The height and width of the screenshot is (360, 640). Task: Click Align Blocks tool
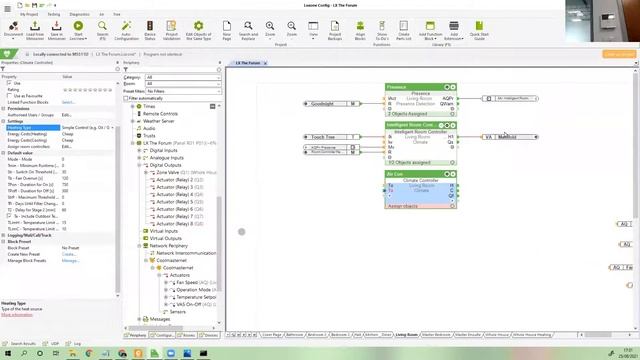pos(360,30)
